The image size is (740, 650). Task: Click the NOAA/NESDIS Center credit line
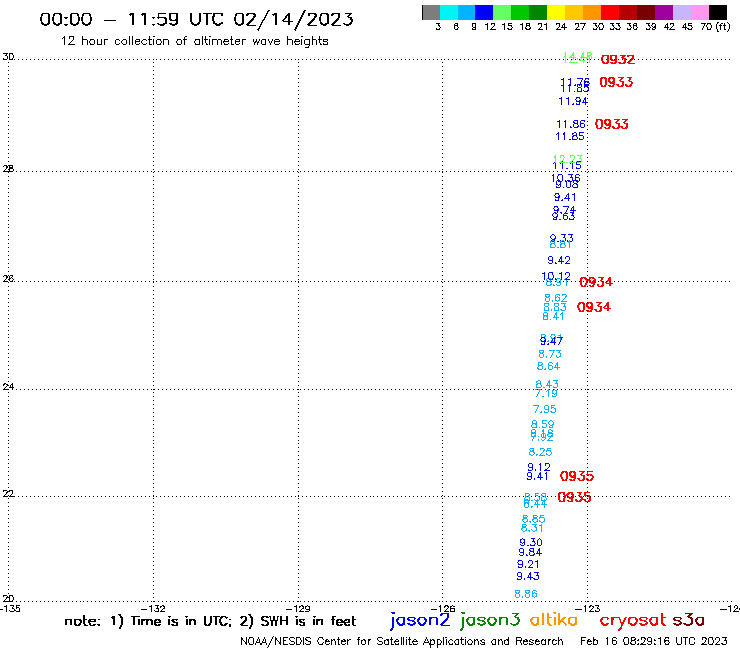[402, 642]
